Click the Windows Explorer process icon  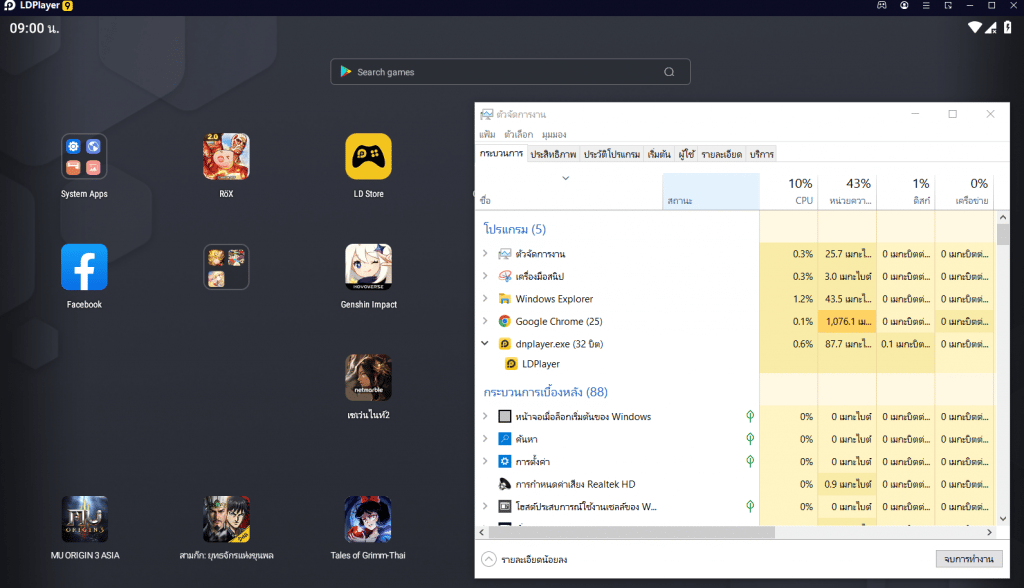tap(504, 299)
